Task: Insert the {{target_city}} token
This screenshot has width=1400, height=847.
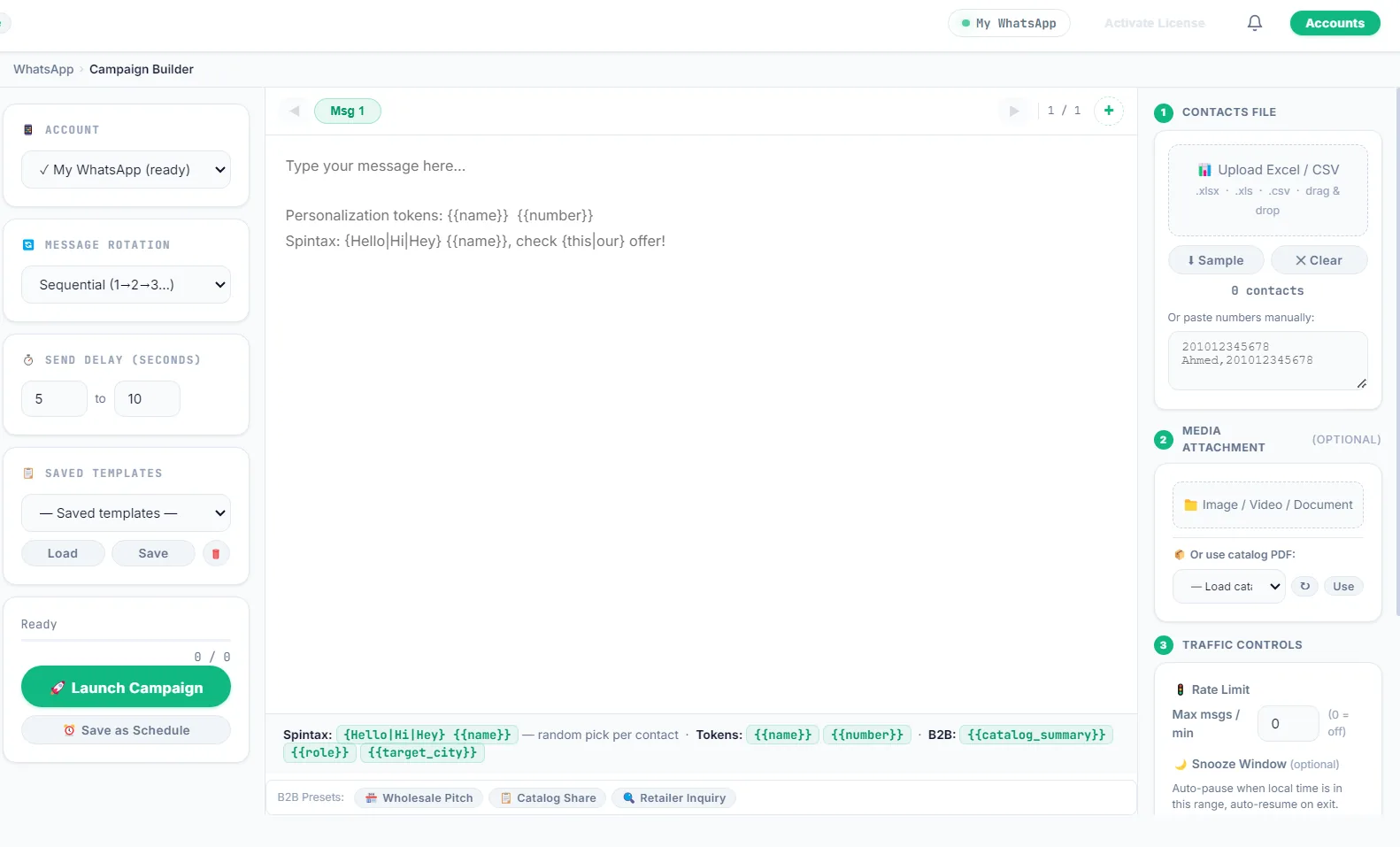Action: pyautogui.click(x=422, y=752)
